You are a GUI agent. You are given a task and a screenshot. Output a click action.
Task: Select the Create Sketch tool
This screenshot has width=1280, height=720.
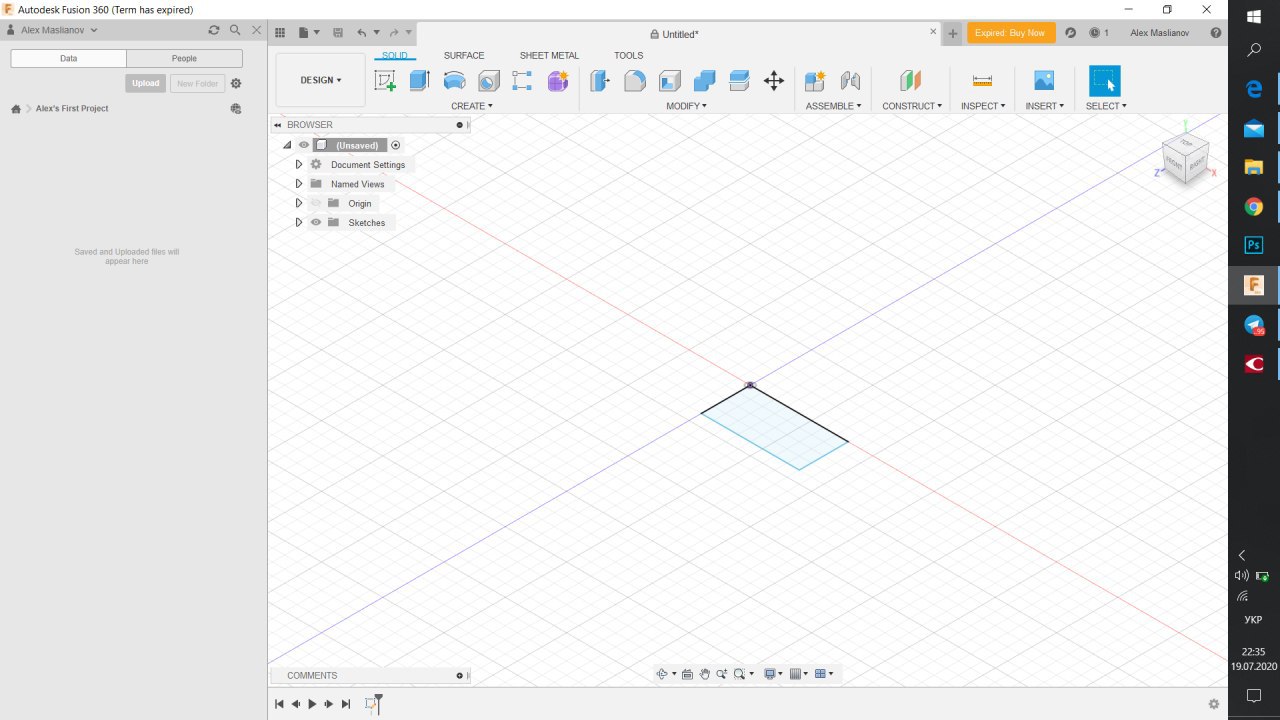385,81
